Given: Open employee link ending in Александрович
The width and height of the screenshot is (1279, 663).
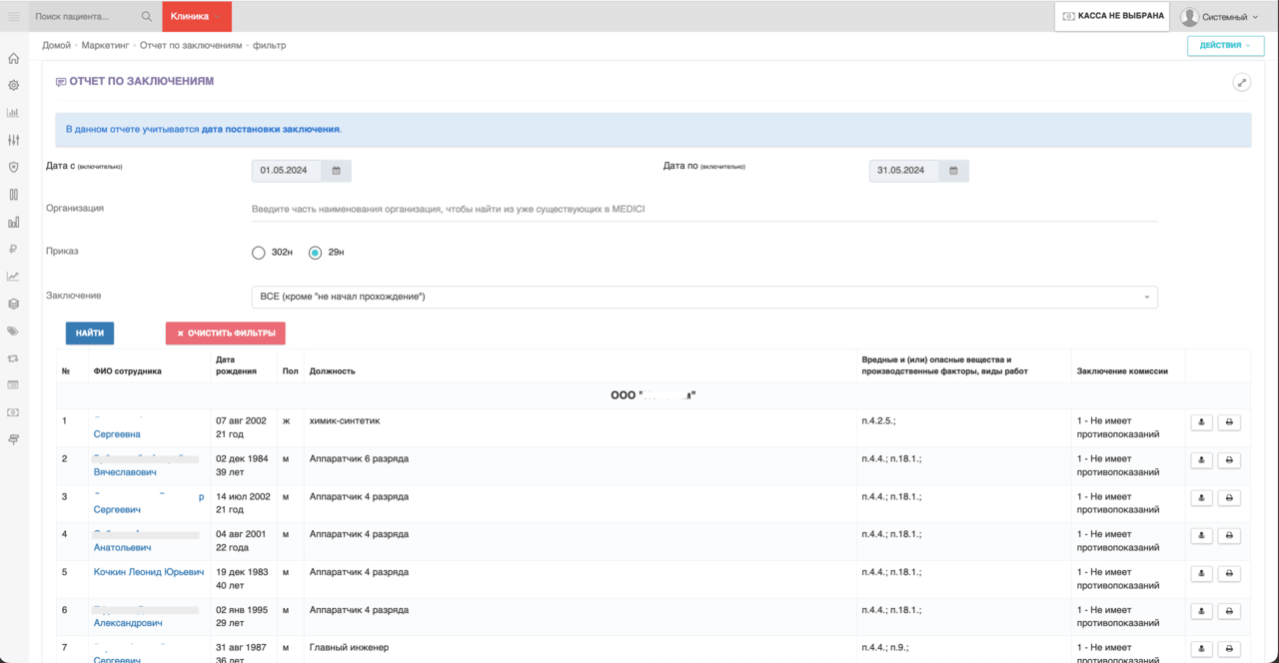Looking at the screenshot, I should [x=128, y=623].
